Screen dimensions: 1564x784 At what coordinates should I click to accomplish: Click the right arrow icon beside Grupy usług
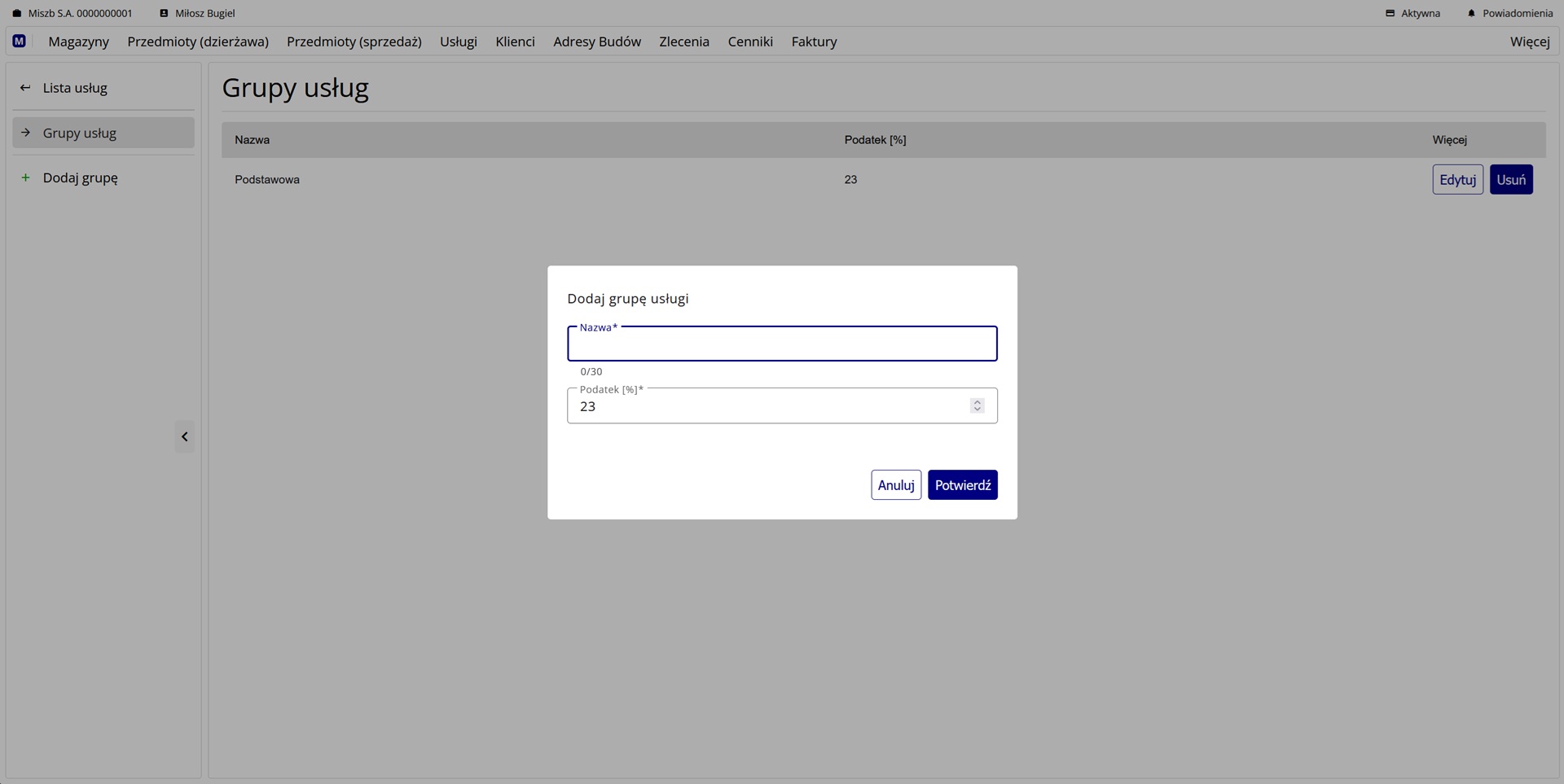tap(25, 133)
